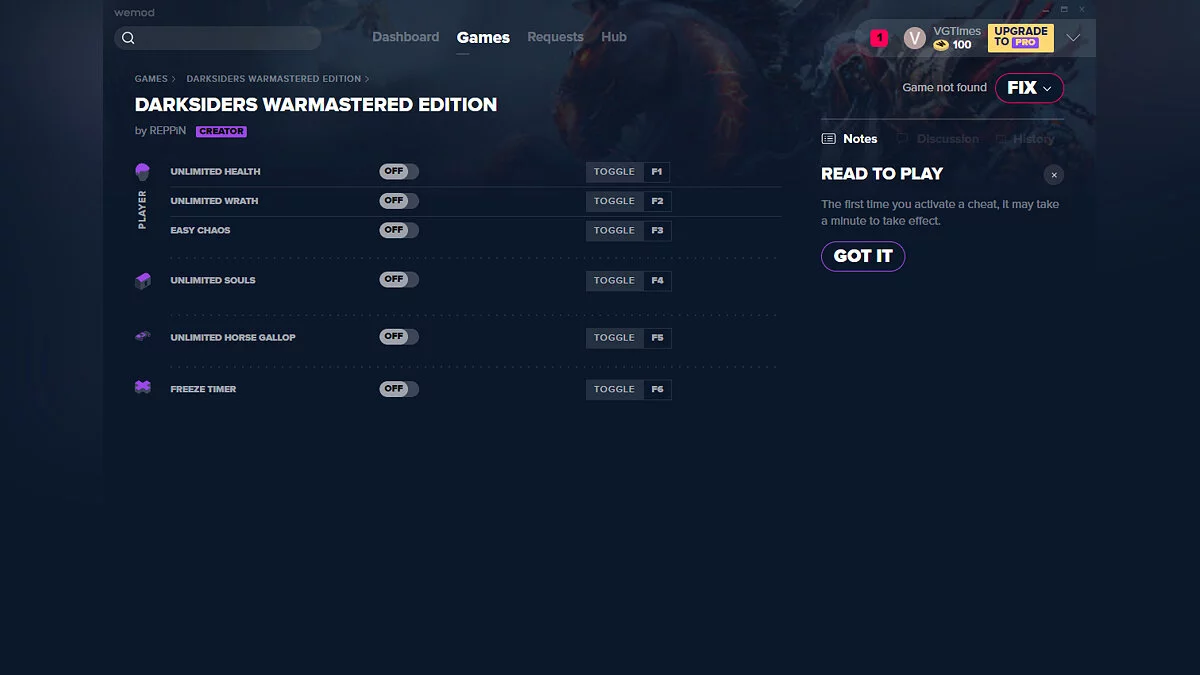Open the Notes panel icon

point(828,138)
